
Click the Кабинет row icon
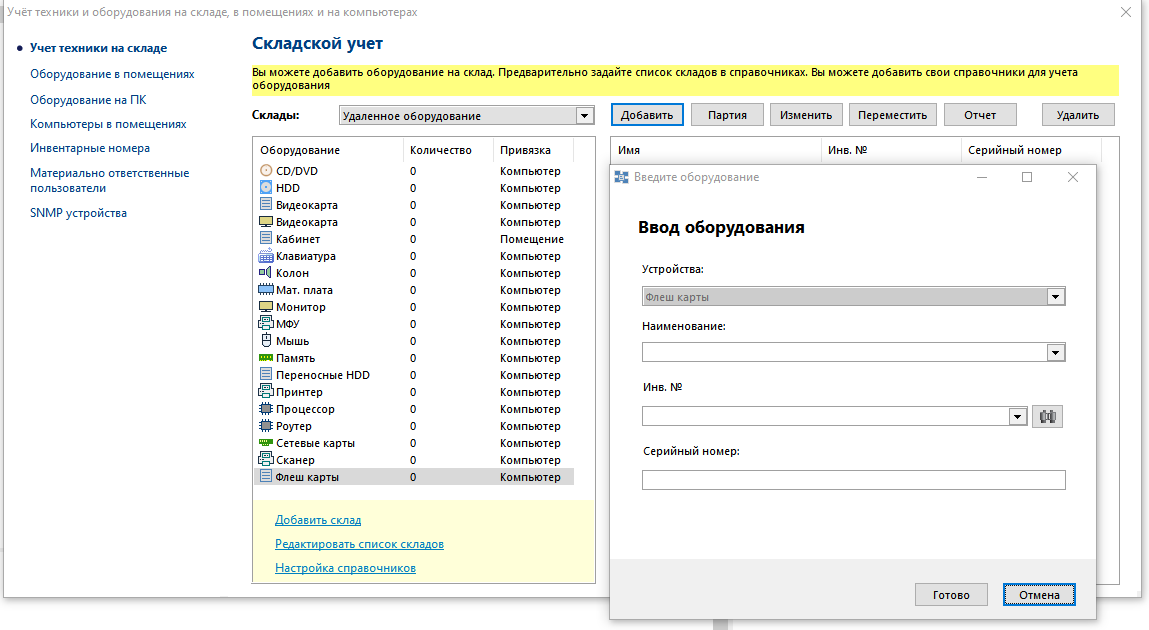point(265,239)
